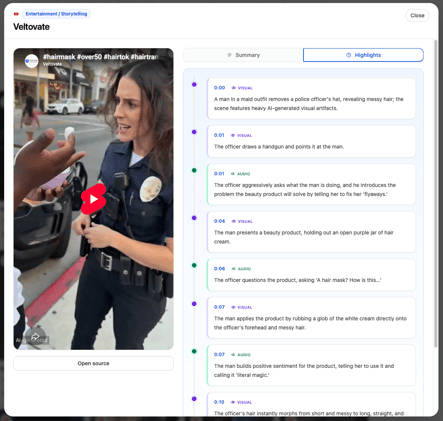Switch to the Summary tab
The image size is (443, 421).
(x=243, y=55)
